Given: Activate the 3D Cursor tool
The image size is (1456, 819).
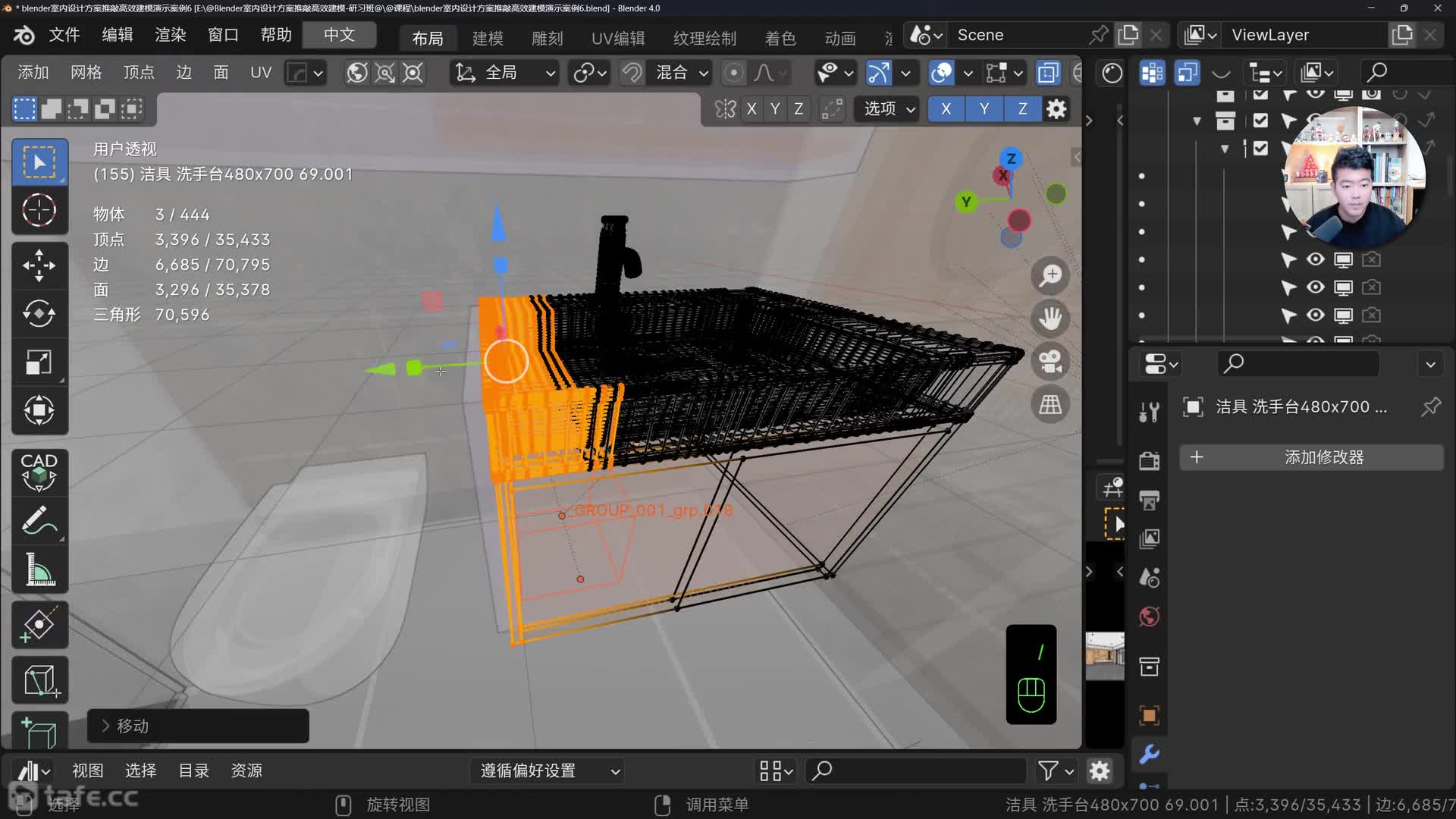Looking at the screenshot, I should (39, 210).
